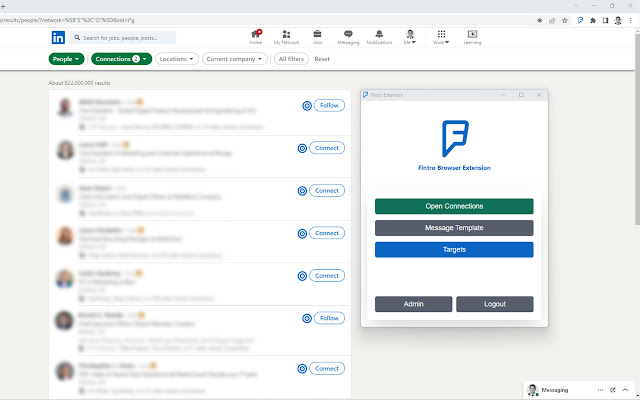Viewport: 640px width, 400px height.
Task: Open the Current company filter dropdown
Action: click(234, 59)
